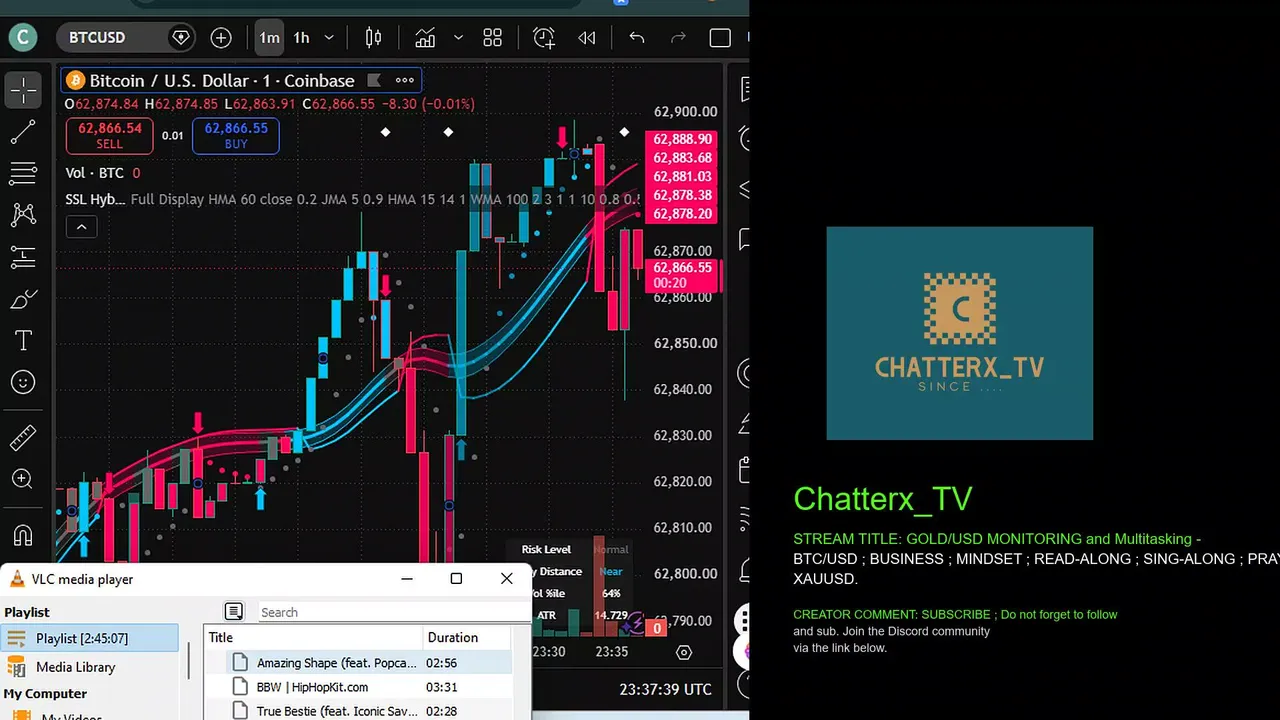Click the red SELL price button

coord(109,136)
